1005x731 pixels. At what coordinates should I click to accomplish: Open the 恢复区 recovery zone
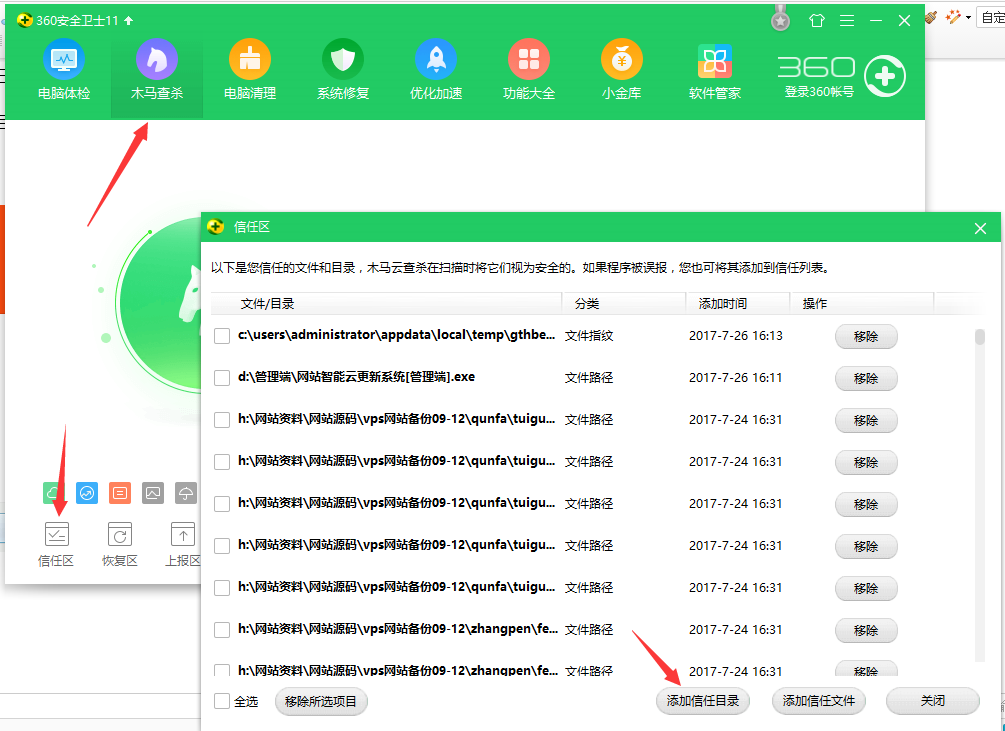(x=120, y=544)
